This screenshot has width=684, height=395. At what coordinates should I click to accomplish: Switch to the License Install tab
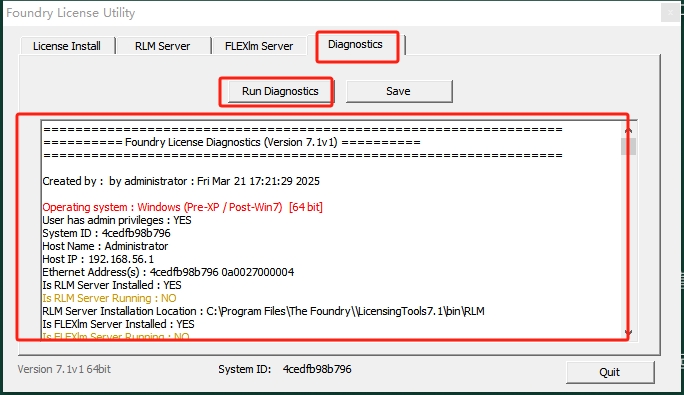tap(67, 46)
